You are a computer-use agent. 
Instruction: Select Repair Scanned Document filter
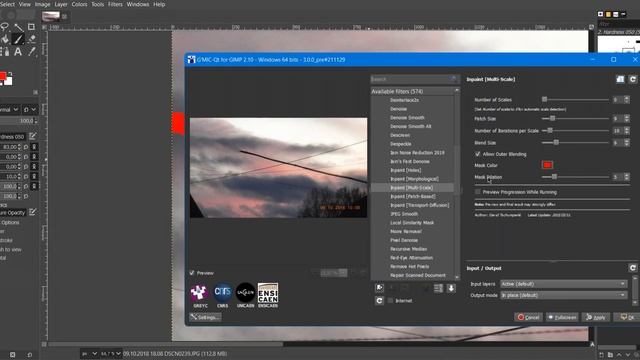pos(418,276)
